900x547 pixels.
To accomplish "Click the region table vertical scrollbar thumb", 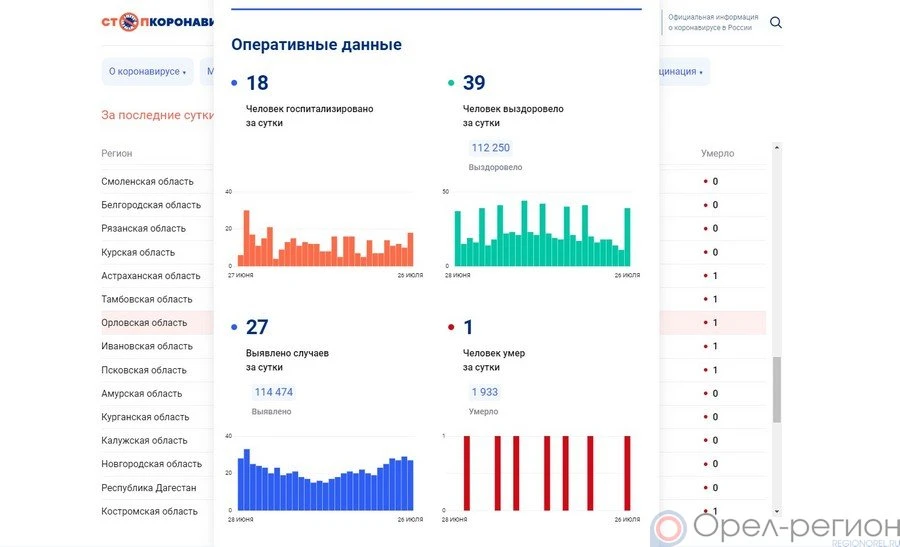I will point(777,390).
